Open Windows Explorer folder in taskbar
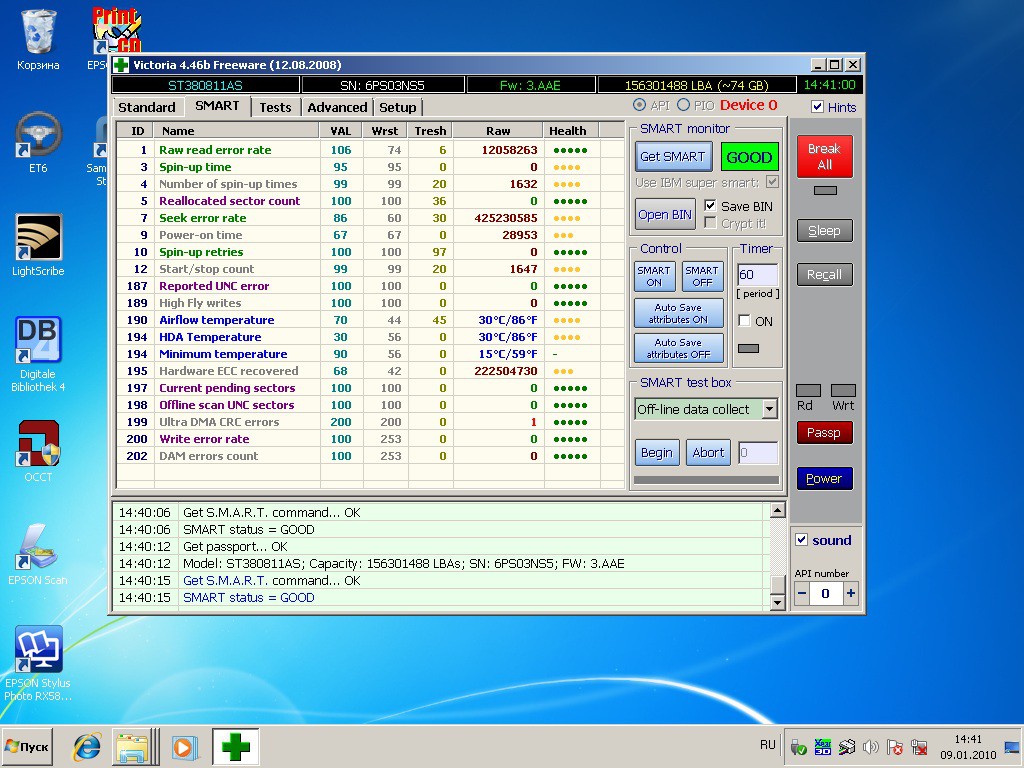The image size is (1024, 768). click(132, 746)
